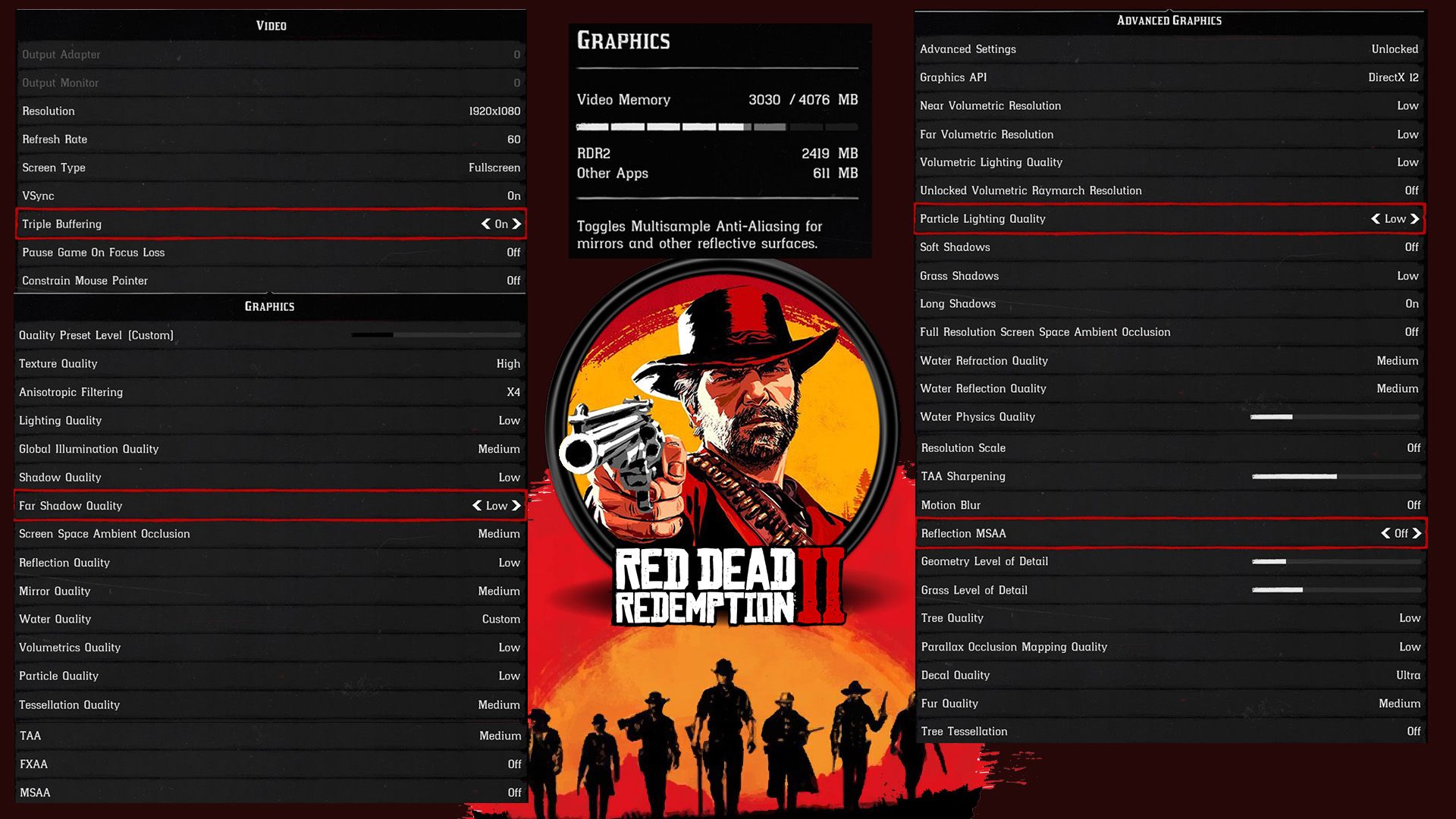
Task: Click left arrow on Particle Lighting Quality
Action: click(x=1376, y=219)
